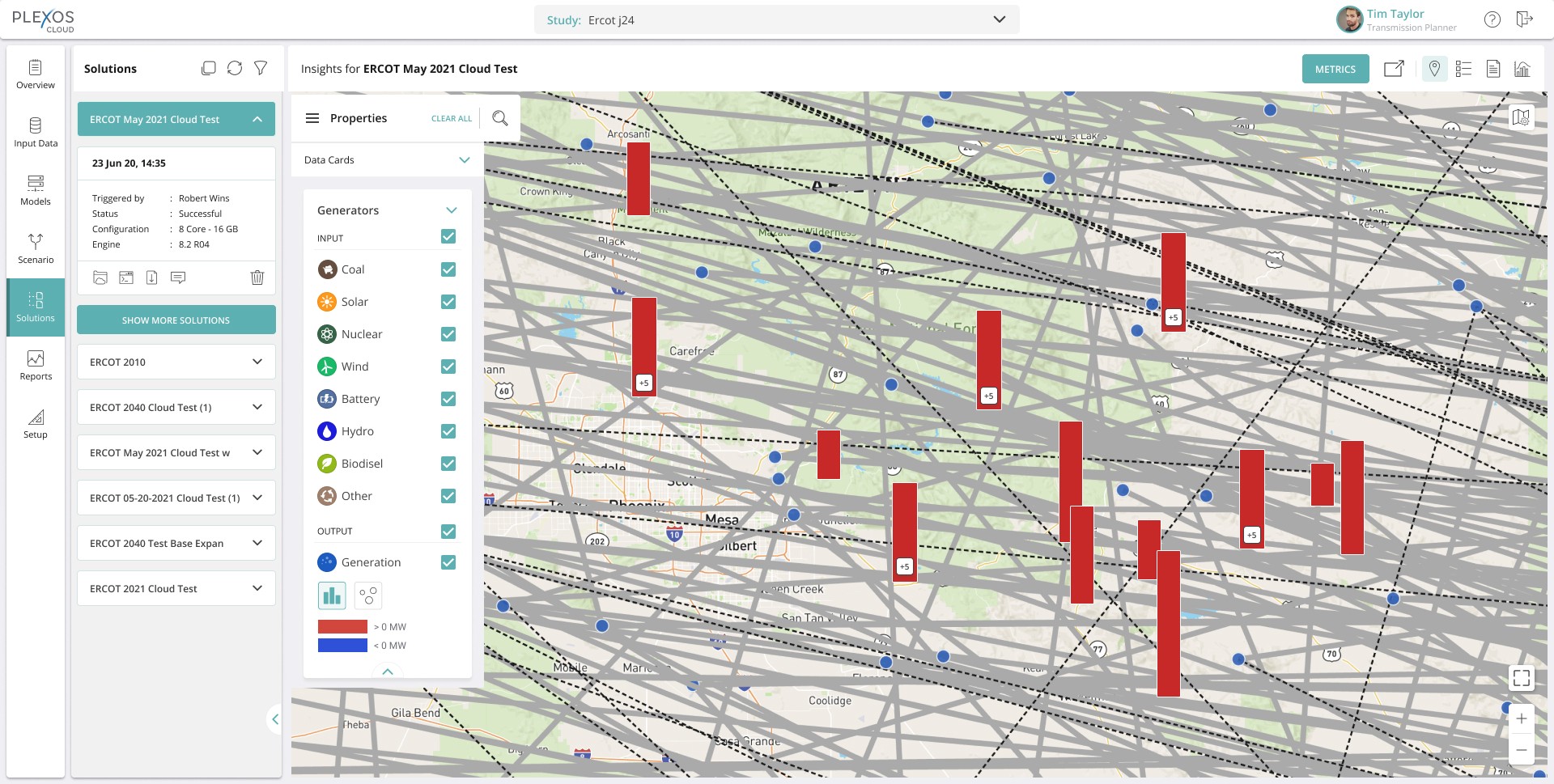Go to Models in the sidebar
This screenshot has height=784, width=1554.
point(36,191)
